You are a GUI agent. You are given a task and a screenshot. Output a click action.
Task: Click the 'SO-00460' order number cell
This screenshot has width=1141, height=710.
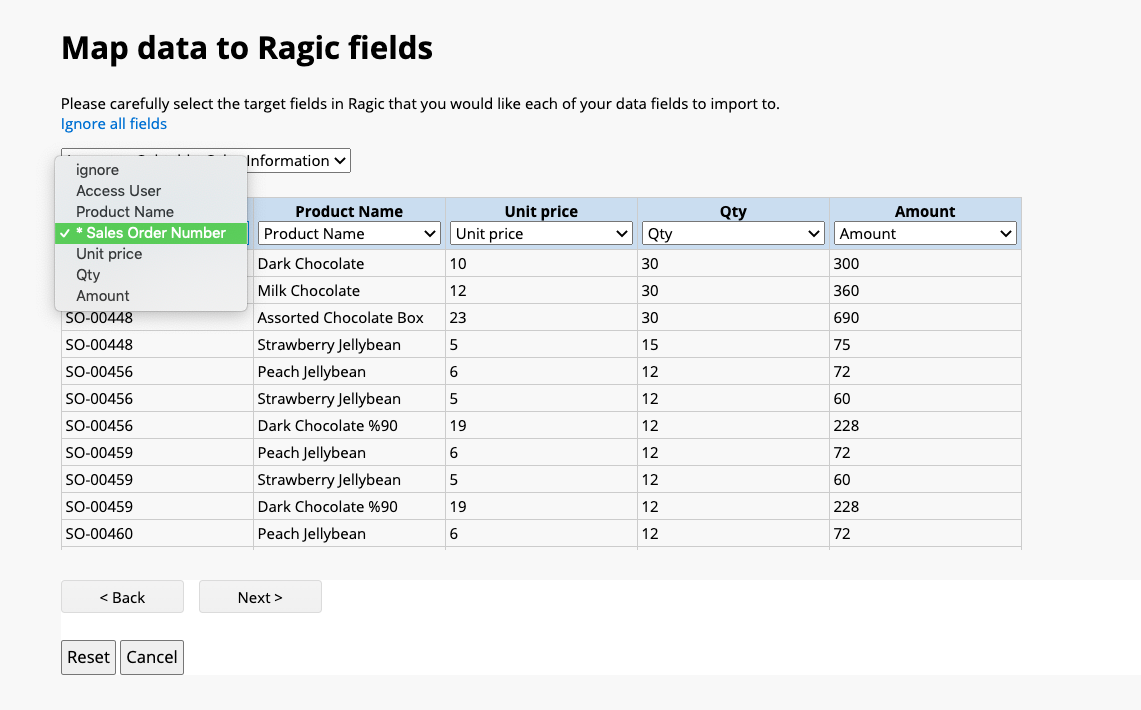tap(157, 533)
